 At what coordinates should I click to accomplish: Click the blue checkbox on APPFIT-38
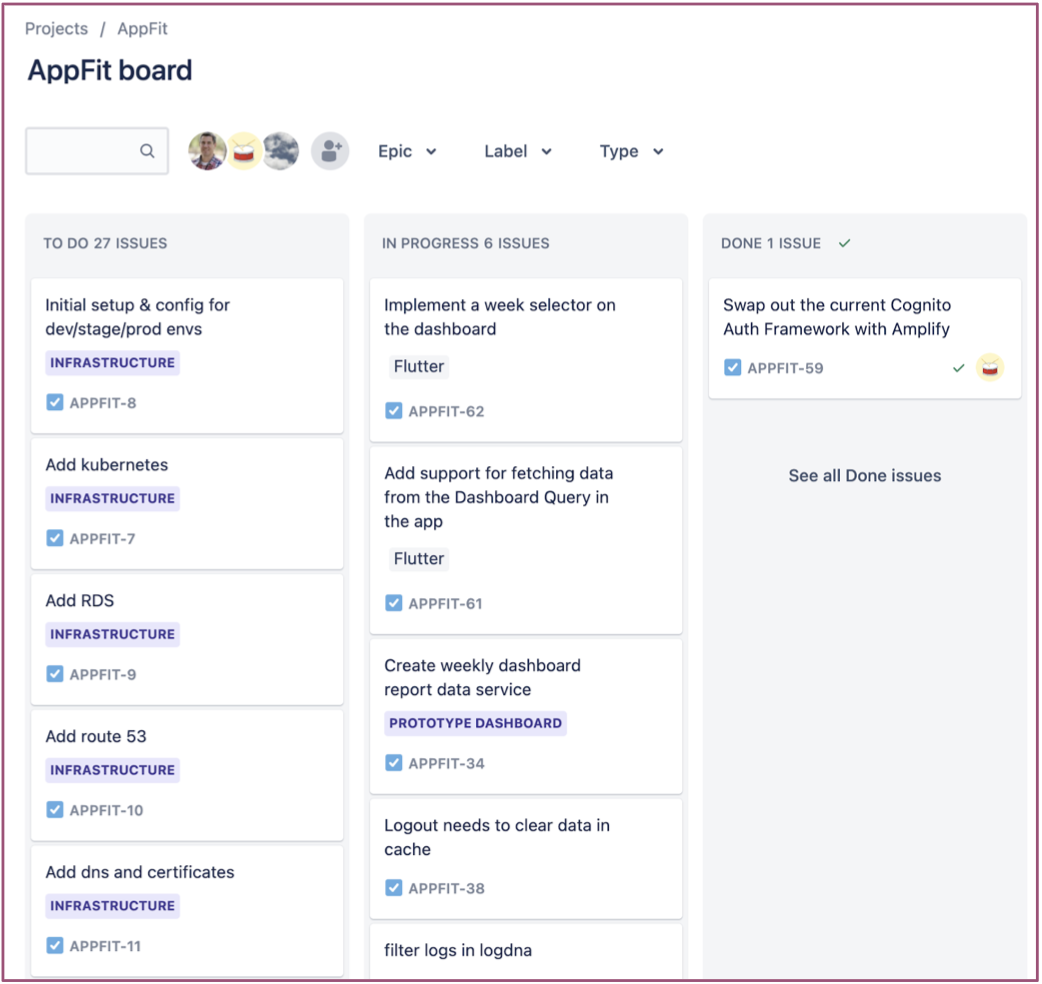click(394, 888)
